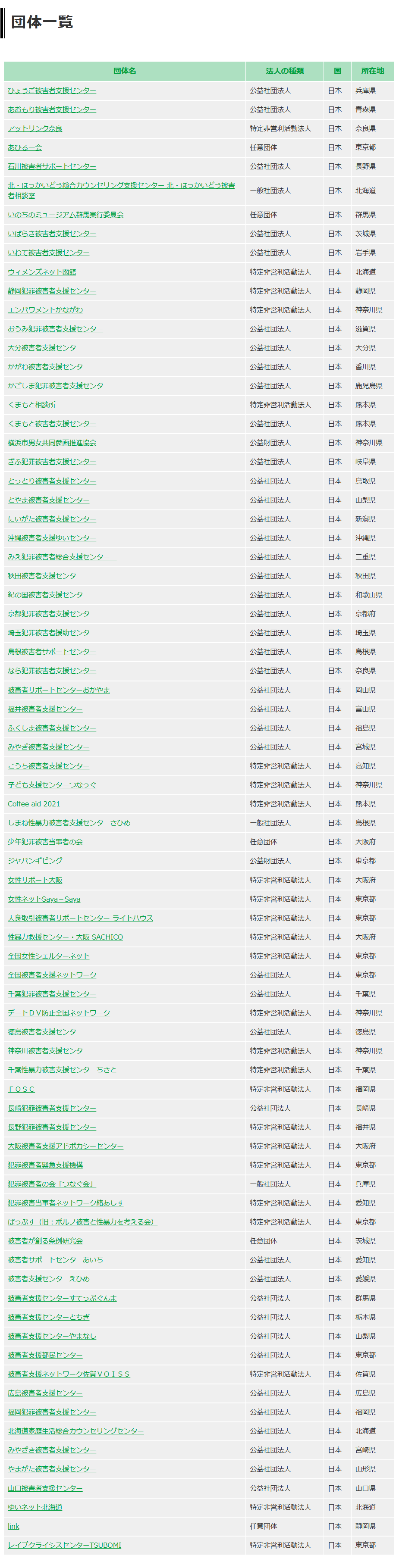Open the link named "link"
Viewport: 396px width, 1568px height.
(x=13, y=1526)
